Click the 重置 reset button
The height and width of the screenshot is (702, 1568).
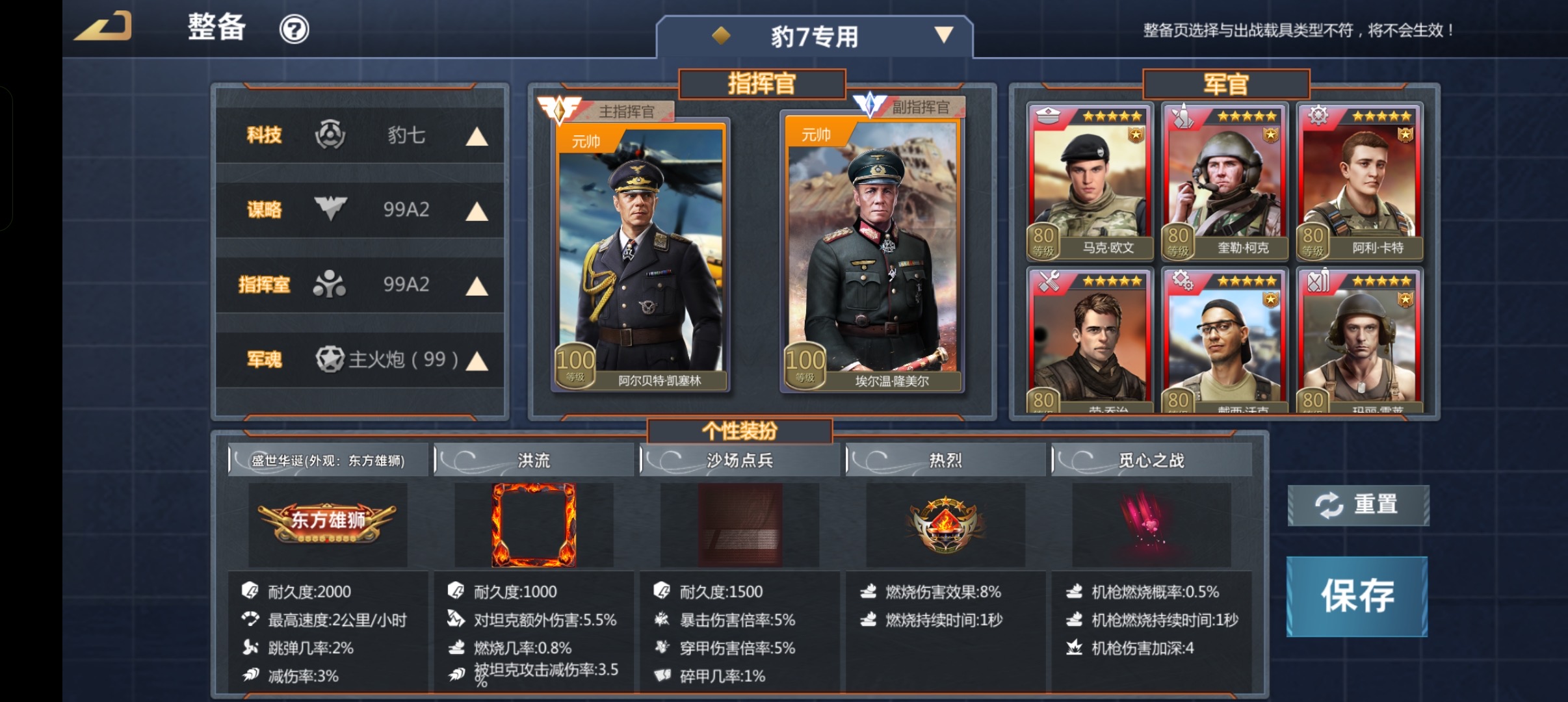(x=1358, y=505)
